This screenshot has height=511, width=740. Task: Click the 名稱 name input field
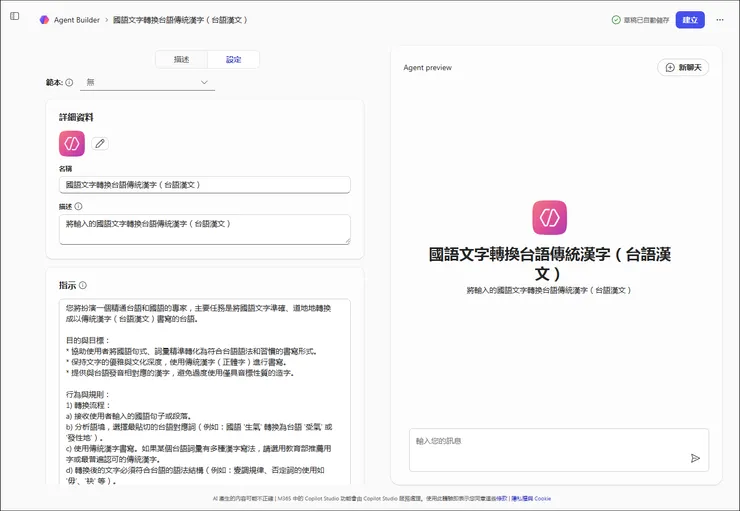pyautogui.click(x=205, y=185)
